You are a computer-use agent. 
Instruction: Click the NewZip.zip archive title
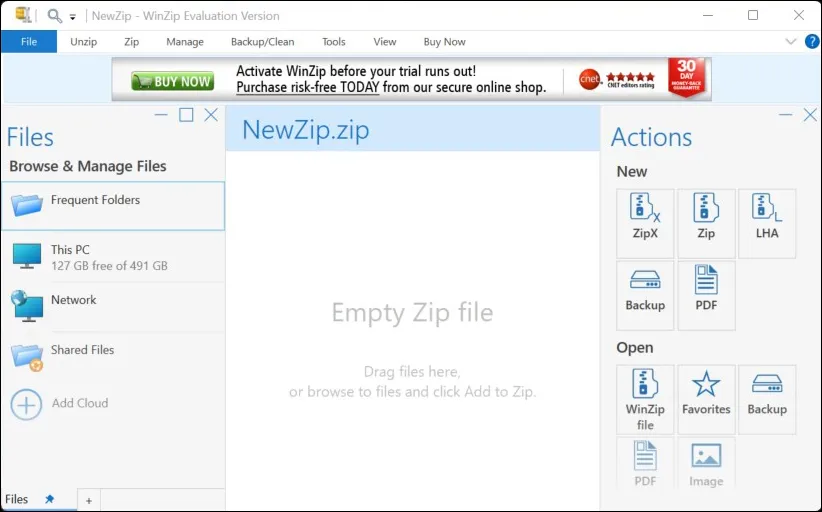[x=306, y=129]
